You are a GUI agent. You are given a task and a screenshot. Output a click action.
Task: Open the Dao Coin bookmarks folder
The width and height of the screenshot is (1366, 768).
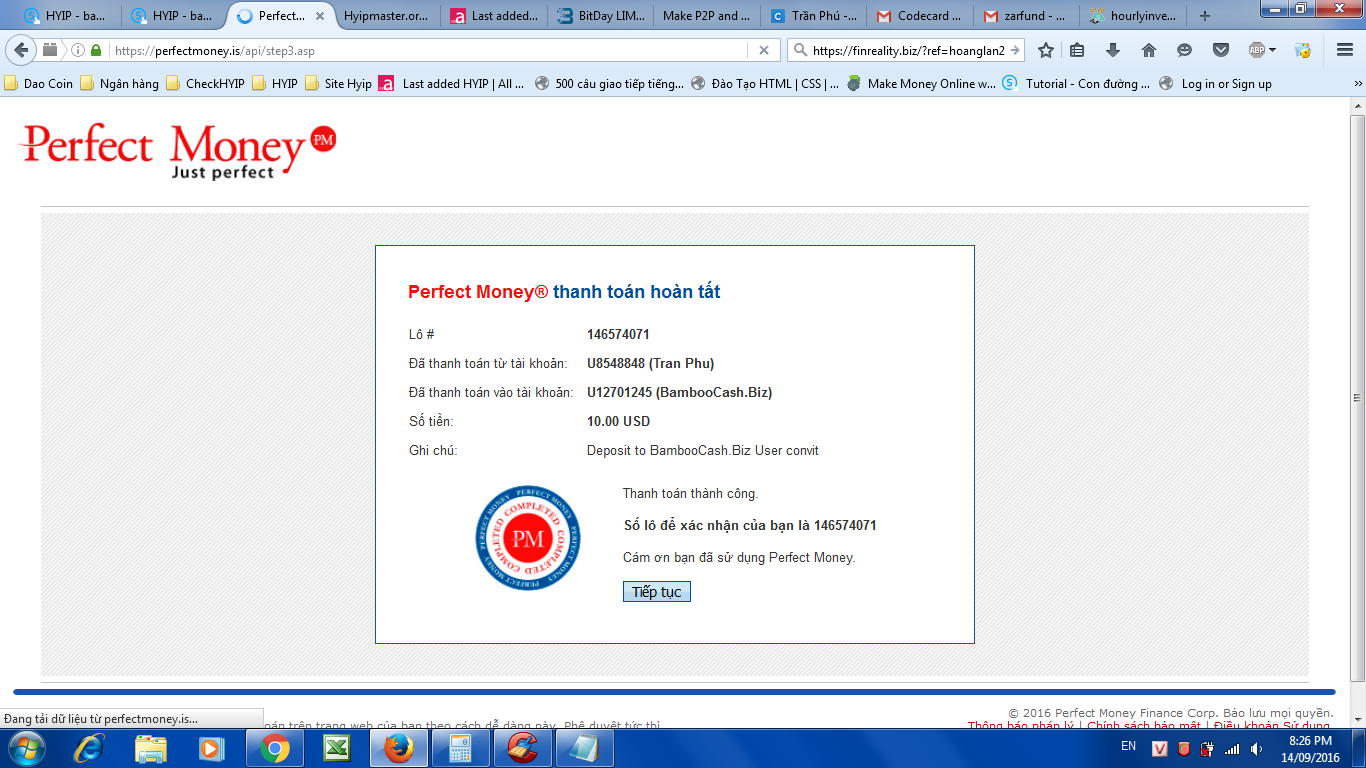pyautogui.click(x=39, y=84)
